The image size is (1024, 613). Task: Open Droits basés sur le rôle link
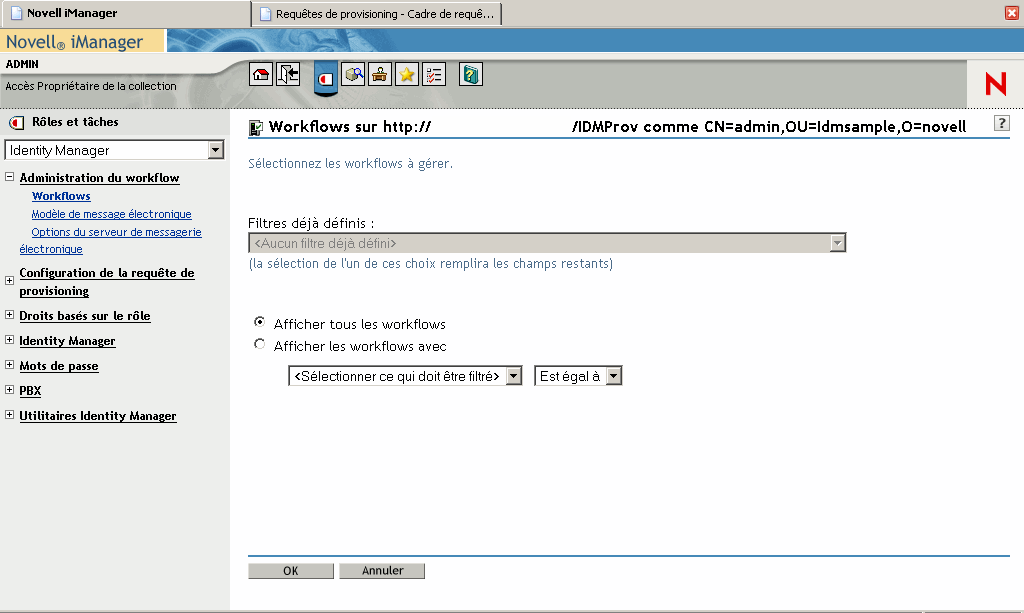[x=85, y=316]
